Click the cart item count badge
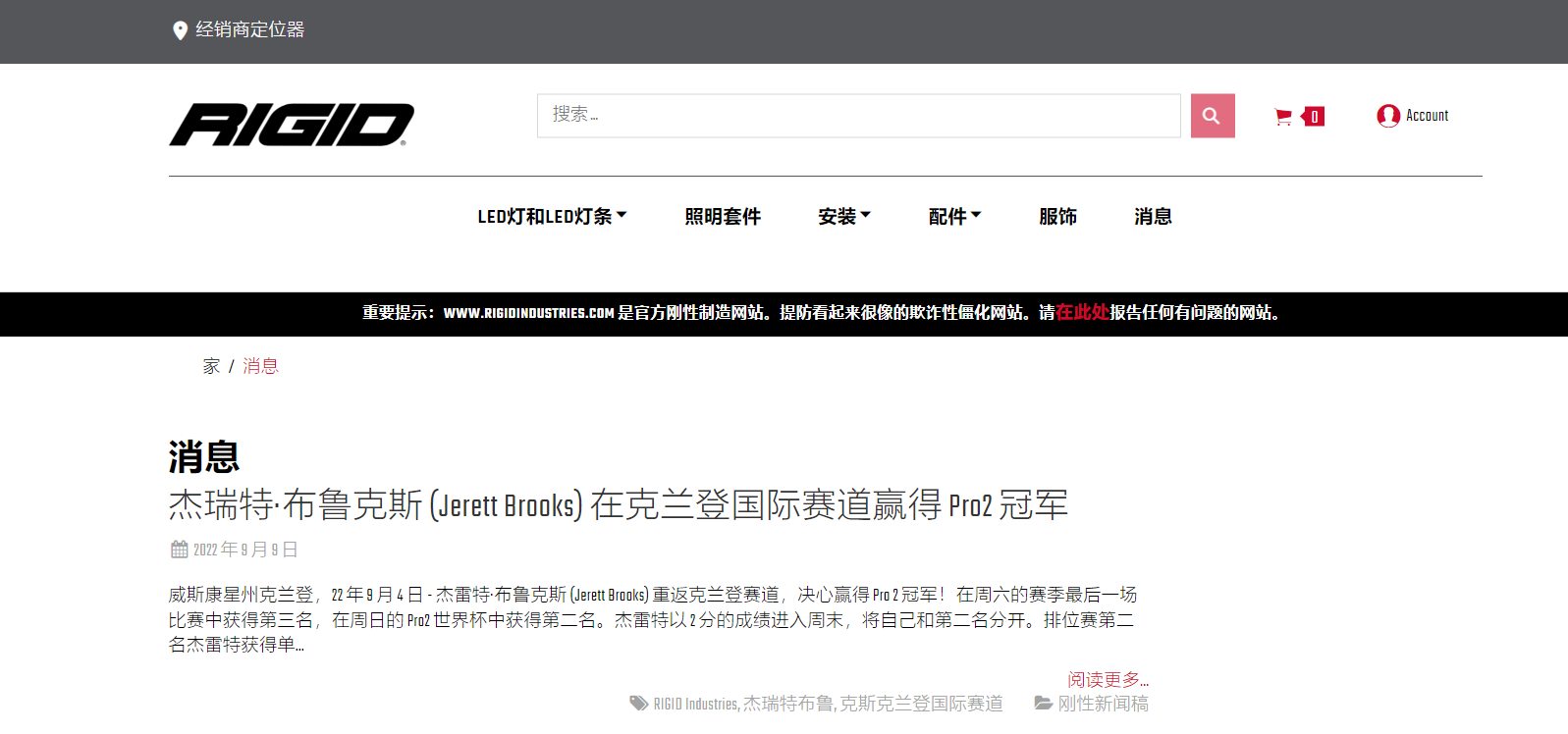 pos(1314,117)
